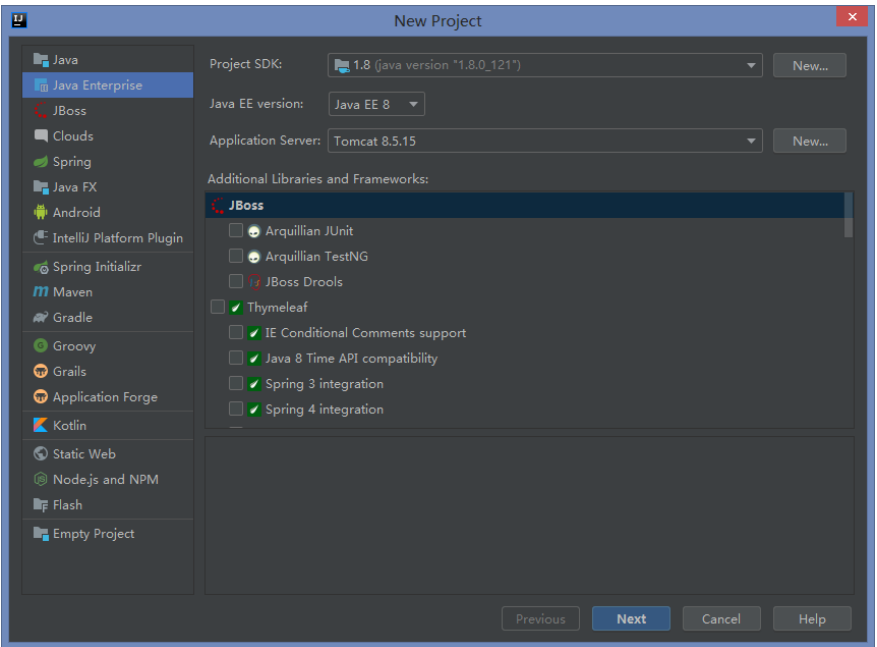The width and height of the screenshot is (877, 647).
Task: Select the Arquillian TestNG label
Action: (x=317, y=257)
